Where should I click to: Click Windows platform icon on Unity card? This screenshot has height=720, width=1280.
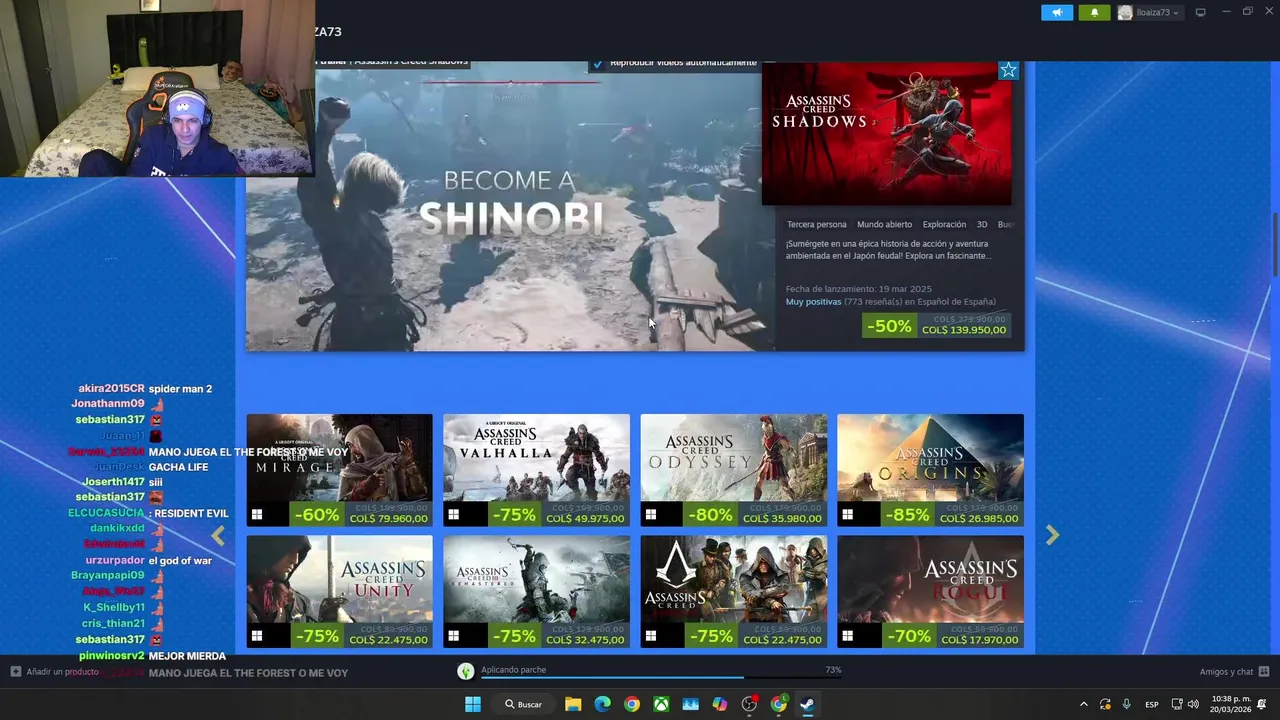coord(257,636)
